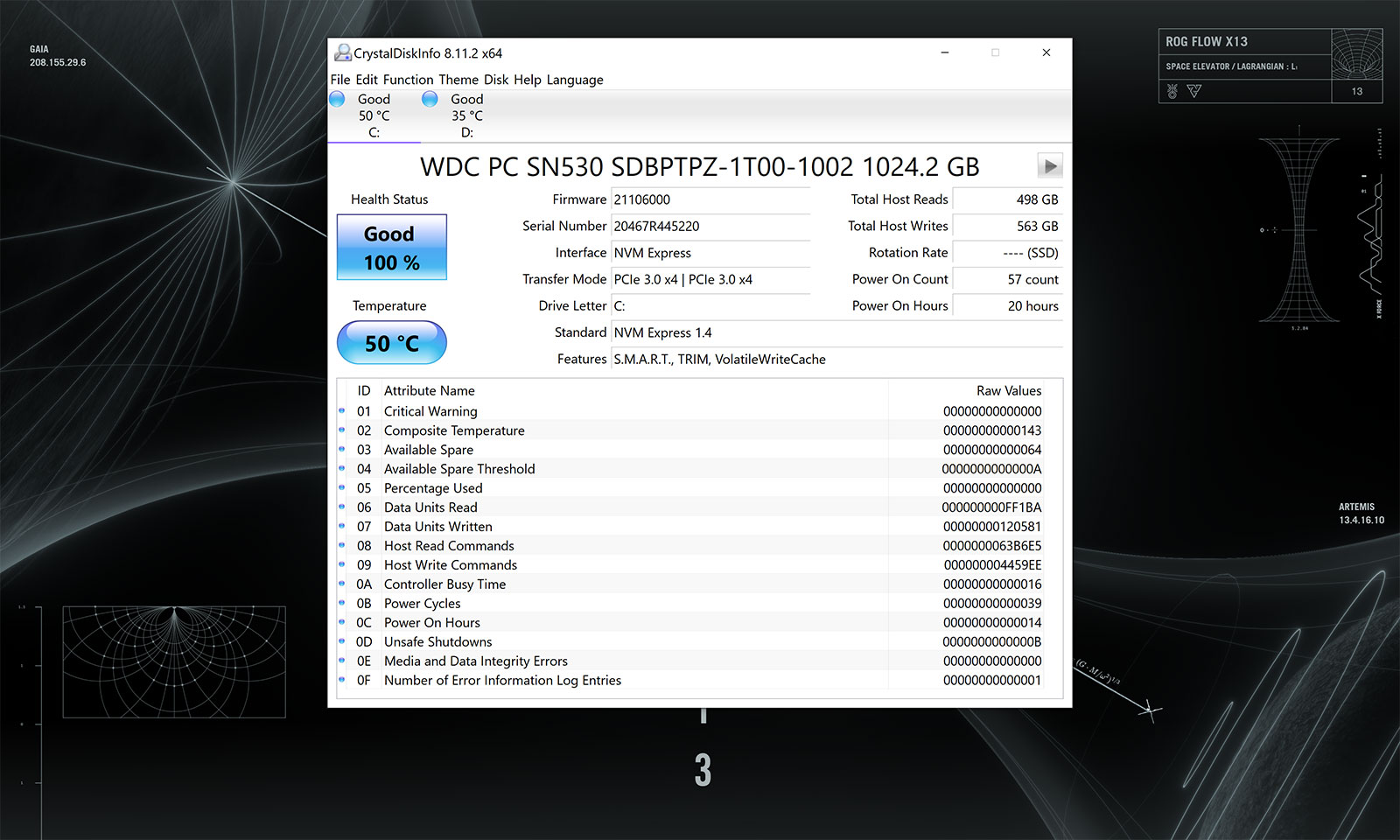
Task: Select the Available Spare Threshold attribute name
Action: click(459, 469)
